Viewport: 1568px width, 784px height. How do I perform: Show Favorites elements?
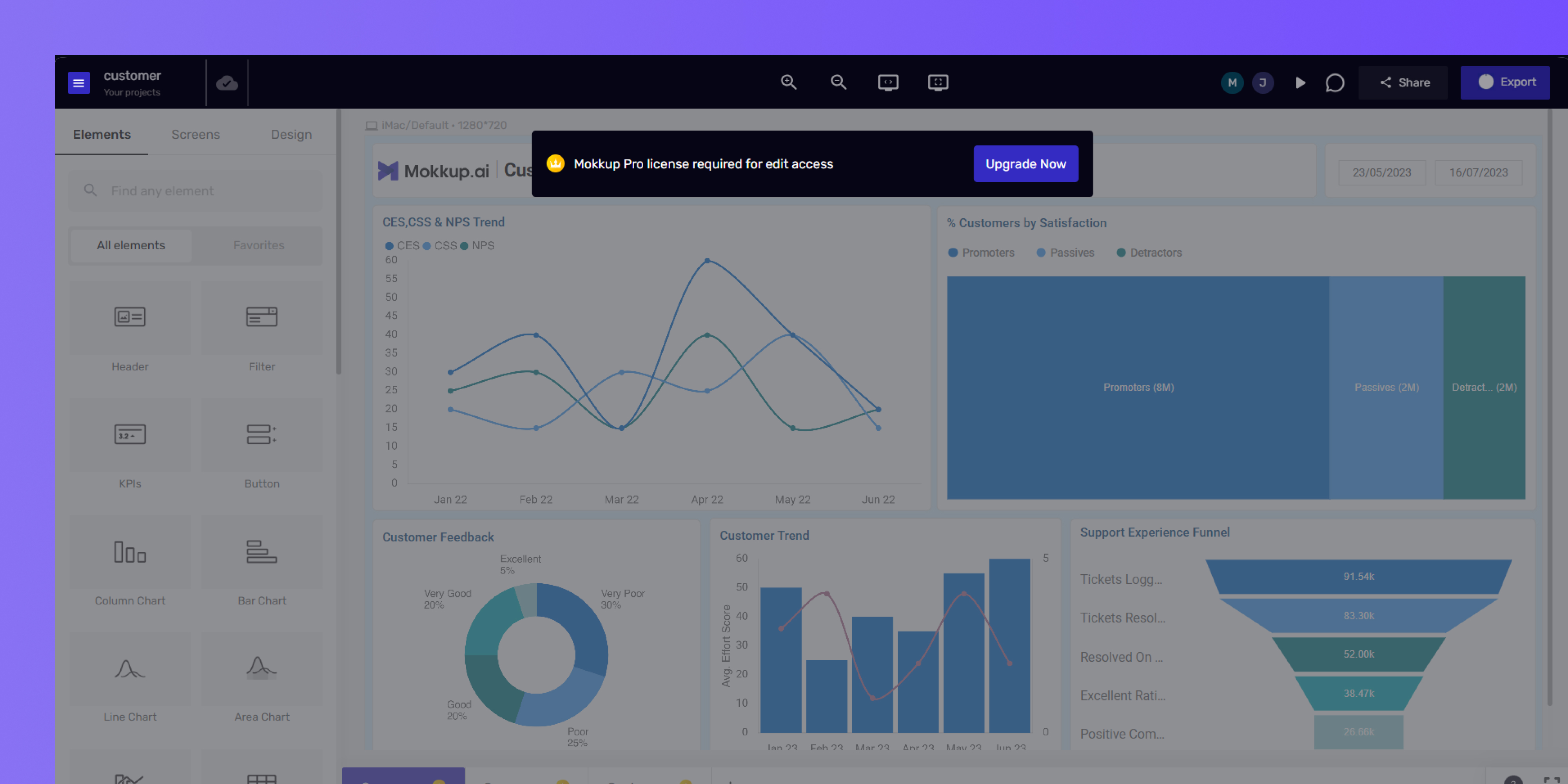(259, 245)
